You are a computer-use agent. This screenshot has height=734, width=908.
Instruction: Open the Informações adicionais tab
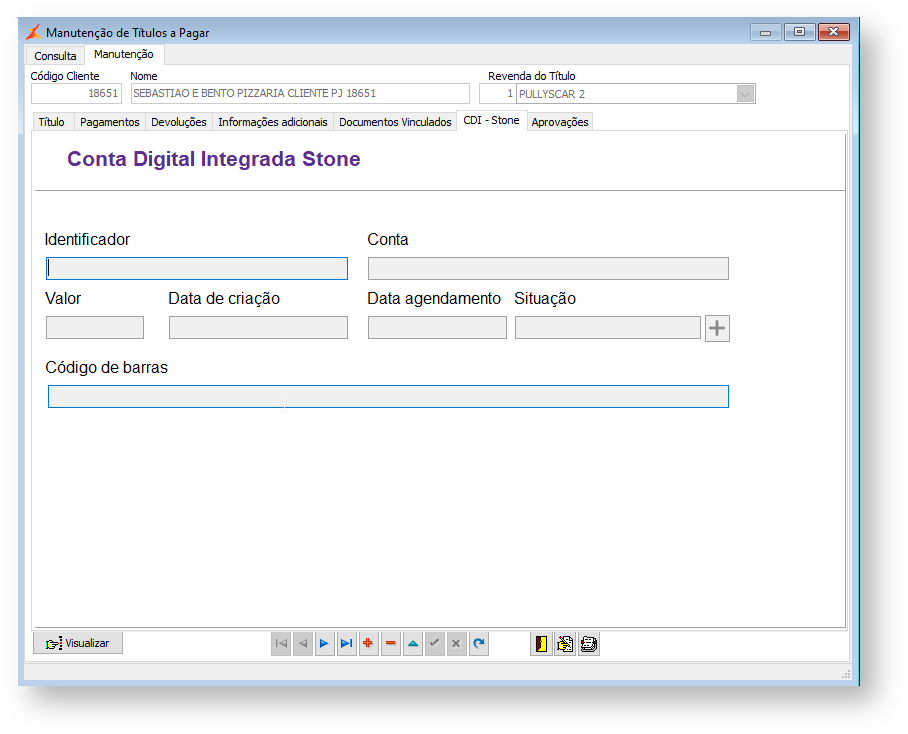273,122
